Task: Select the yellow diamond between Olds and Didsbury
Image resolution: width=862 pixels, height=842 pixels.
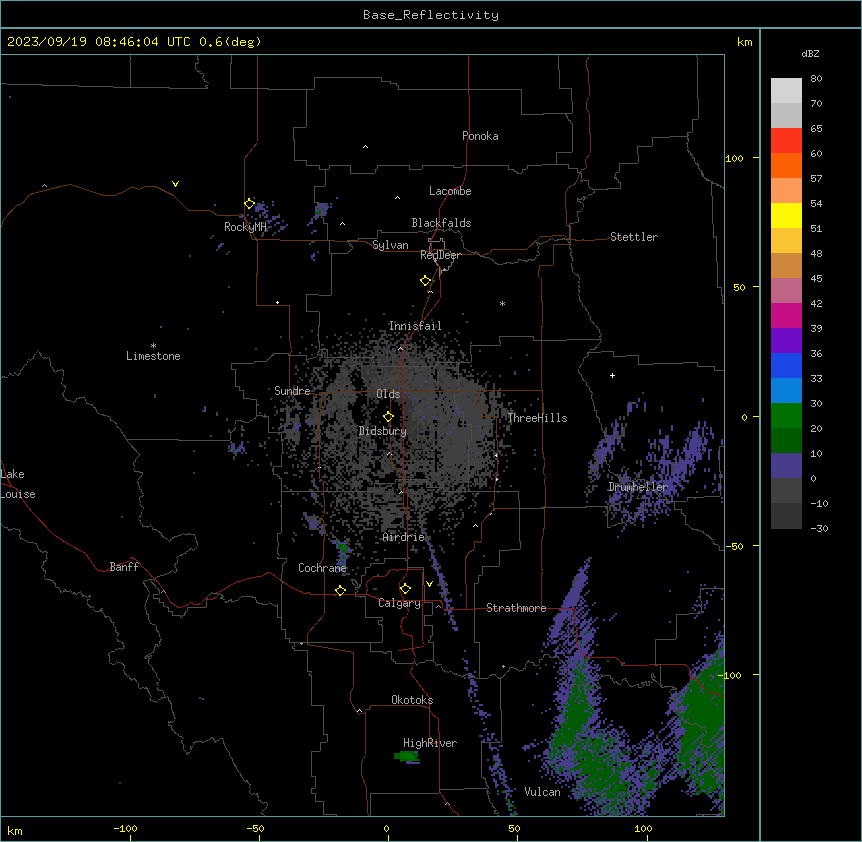Action: tap(389, 417)
